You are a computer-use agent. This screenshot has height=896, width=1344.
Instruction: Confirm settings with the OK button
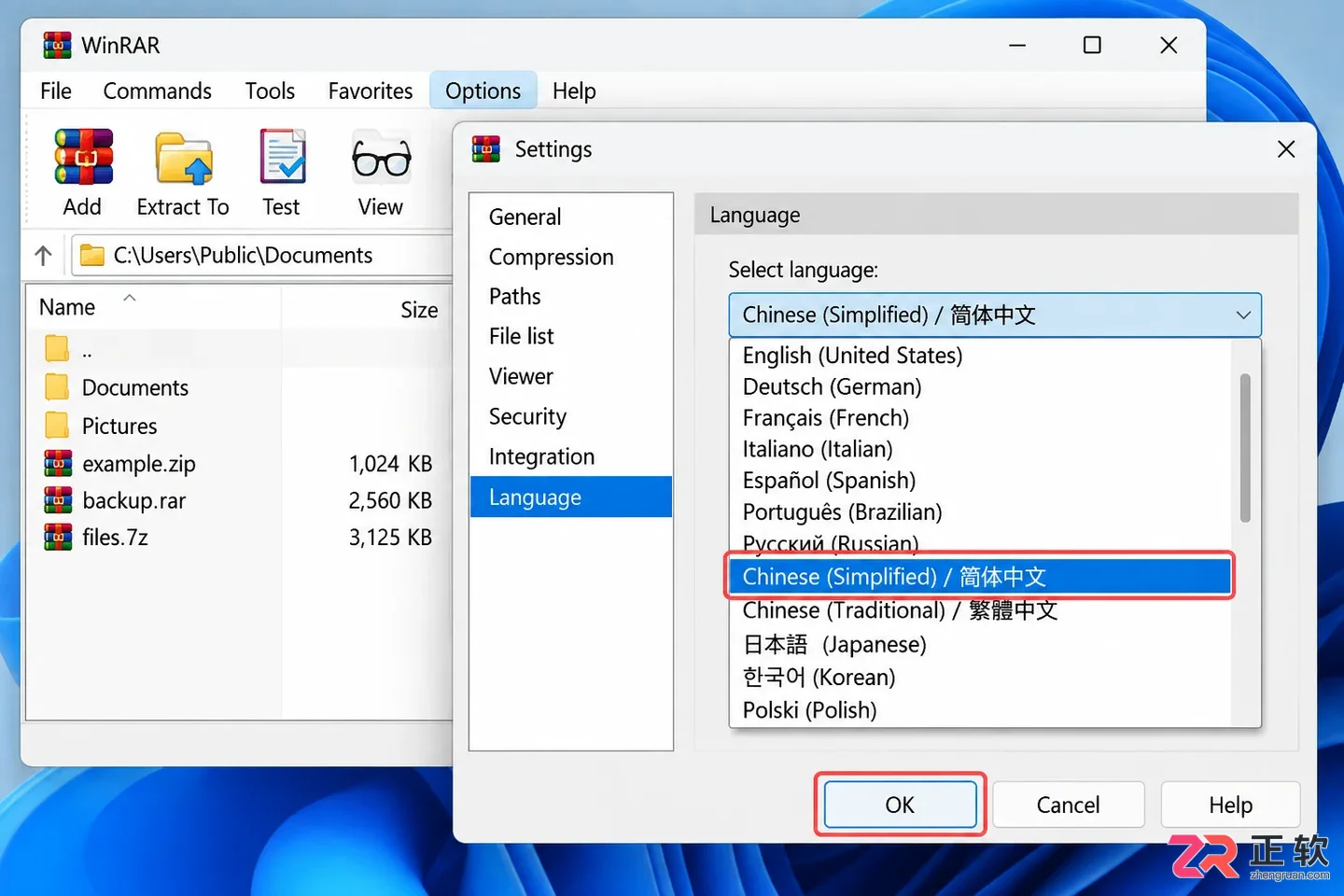(900, 805)
